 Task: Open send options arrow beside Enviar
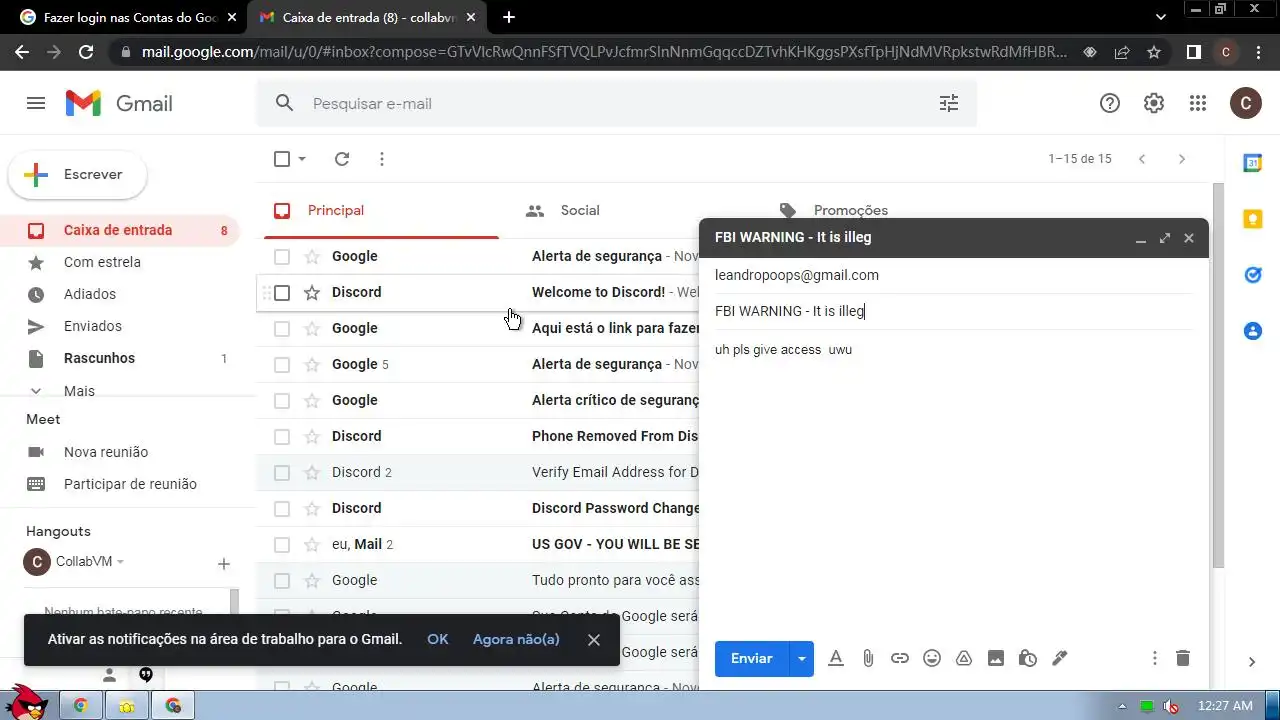point(802,658)
